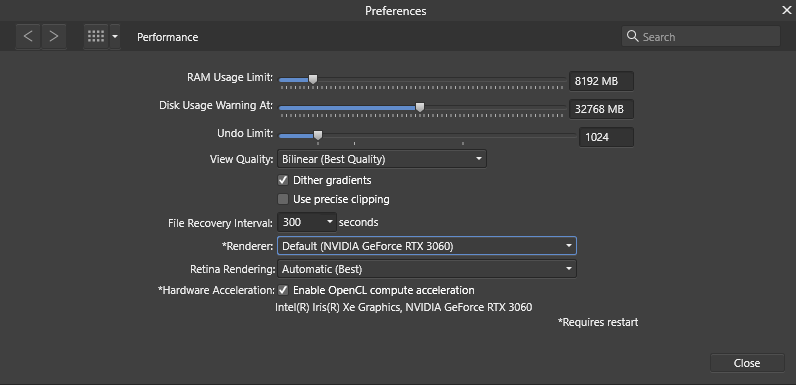Viewport: 796px width, 386px height.
Task: Edit the Undo Limit 1024 field
Action: click(606, 137)
